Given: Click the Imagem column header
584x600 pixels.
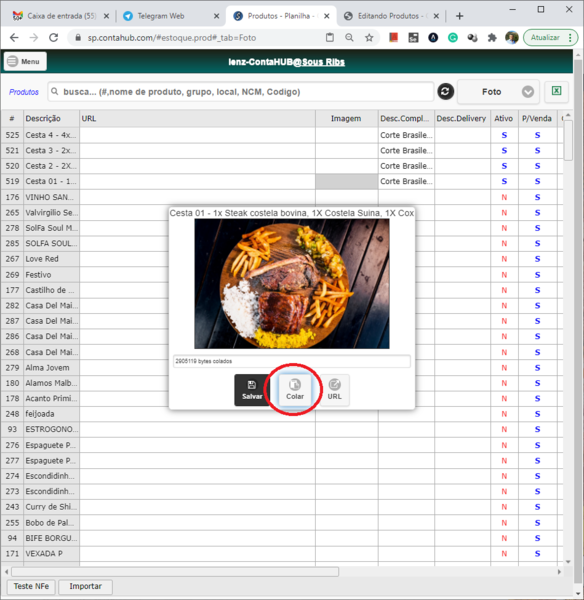Looking at the screenshot, I should tap(346, 119).
